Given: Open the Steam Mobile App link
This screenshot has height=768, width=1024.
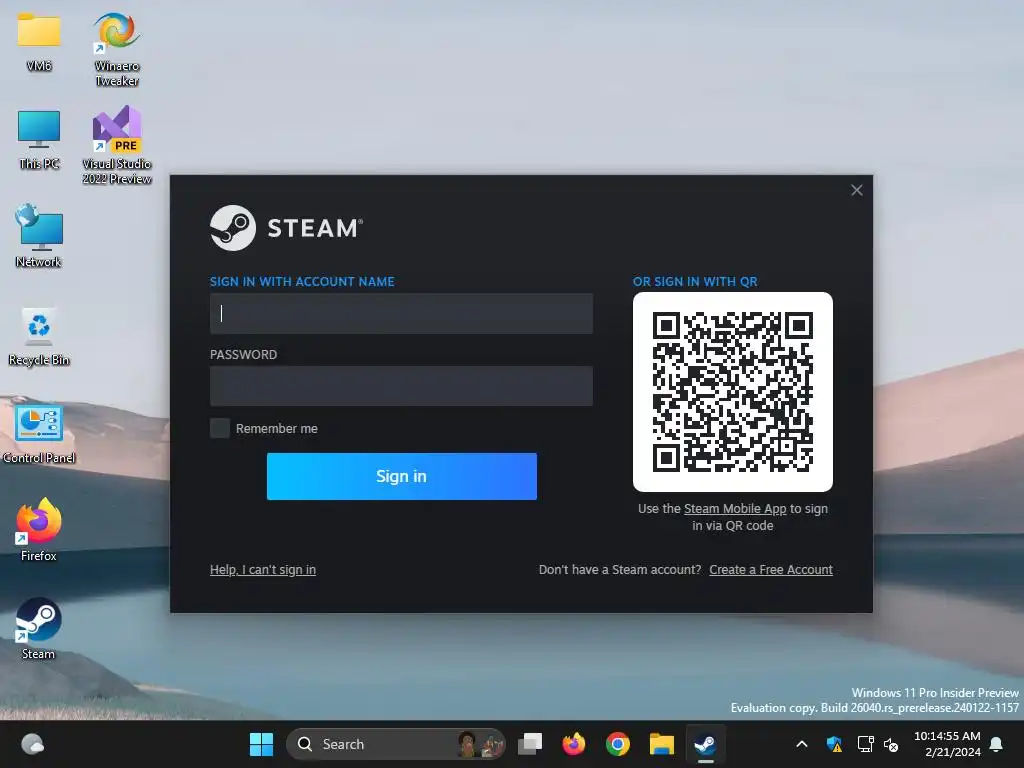Looking at the screenshot, I should pos(735,508).
